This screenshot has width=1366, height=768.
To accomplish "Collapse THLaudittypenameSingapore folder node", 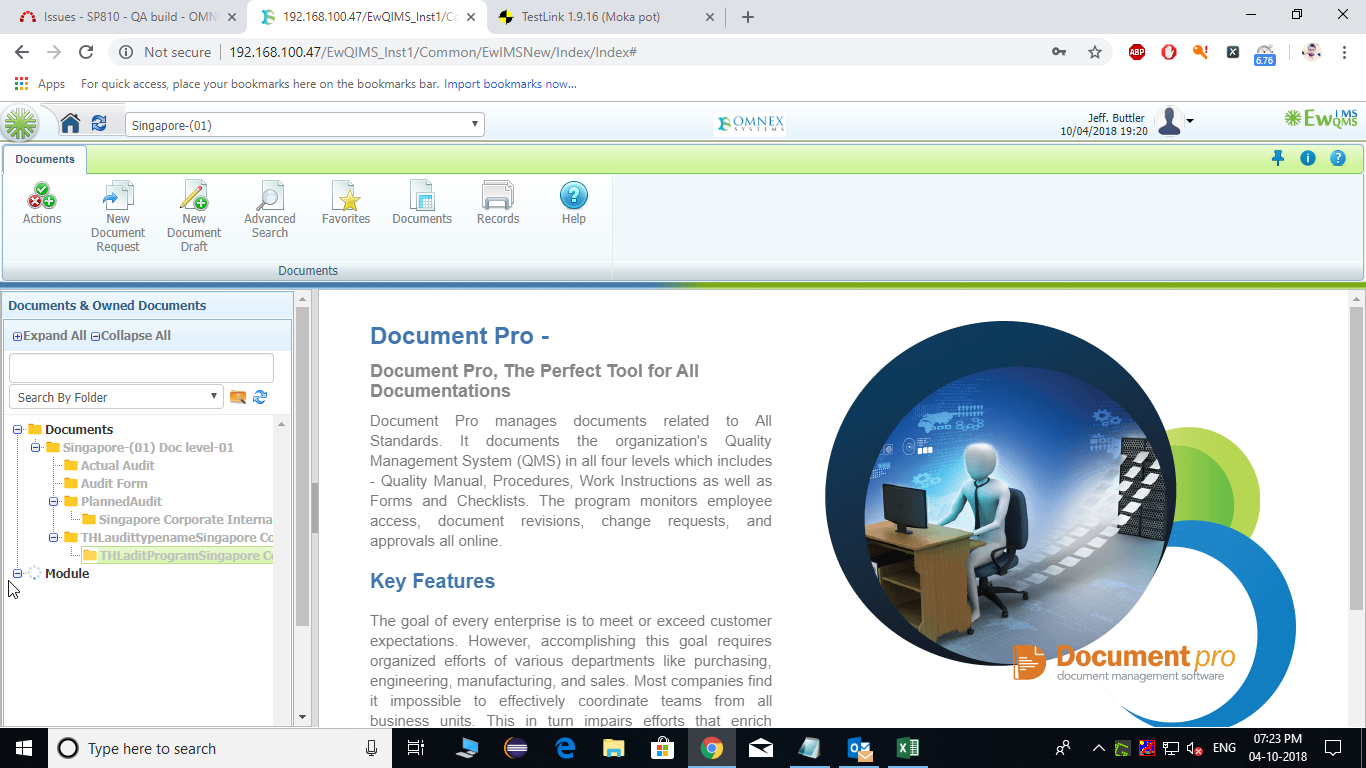I will (x=53, y=537).
